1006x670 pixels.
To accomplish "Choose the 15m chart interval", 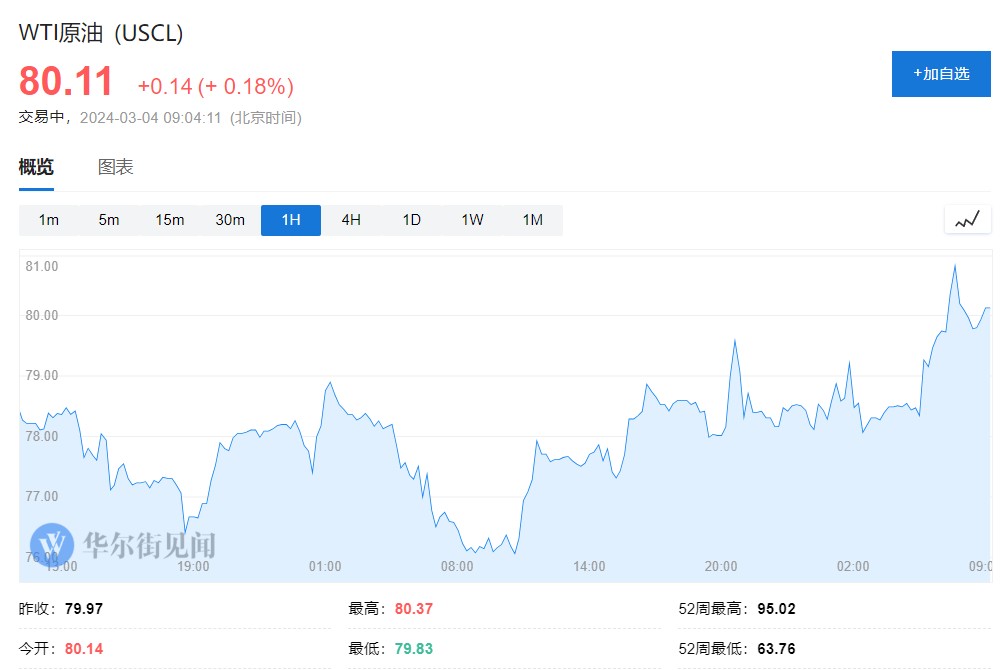I will [x=169, y=220].
